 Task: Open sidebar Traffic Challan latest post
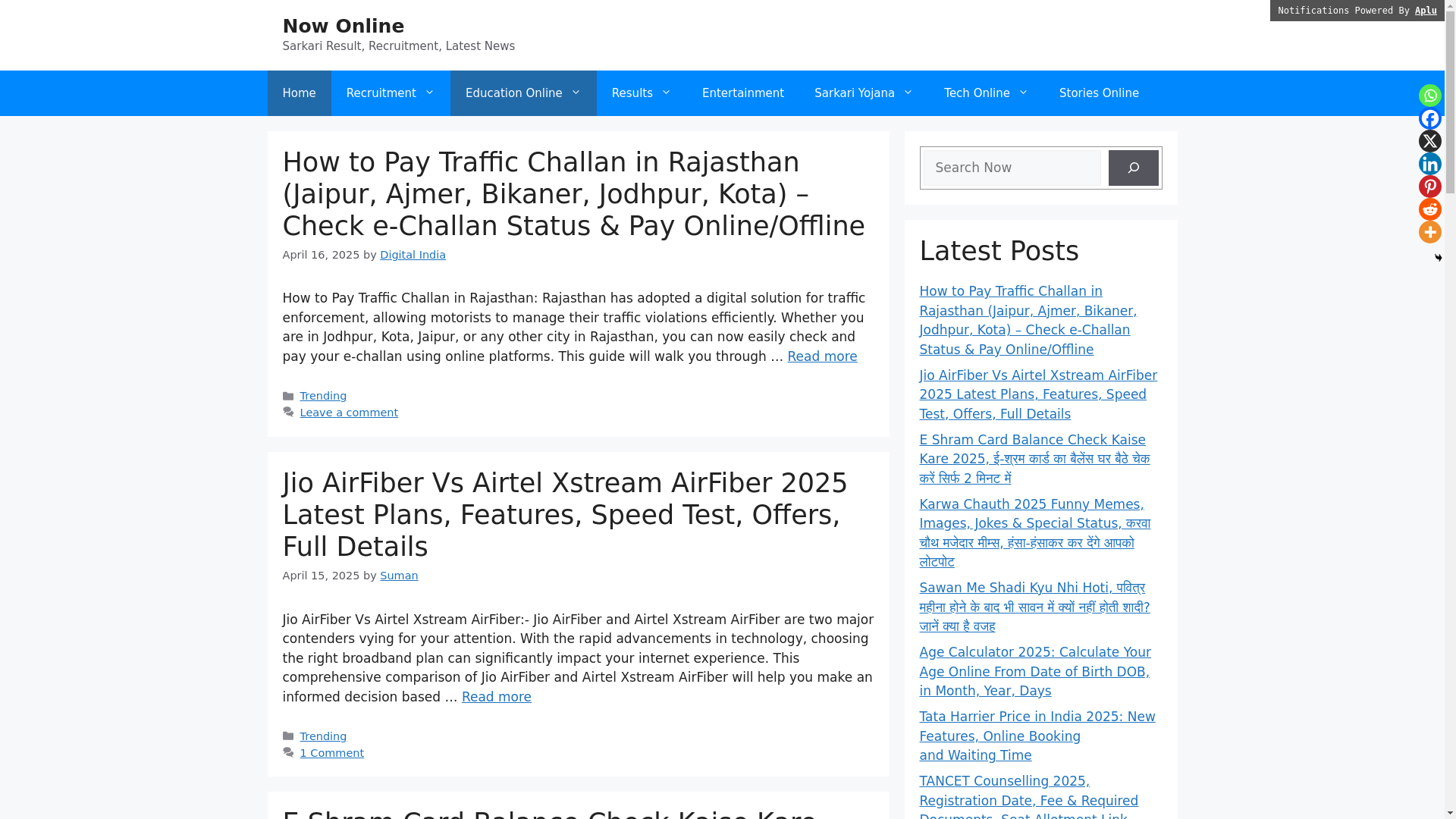click(1028, 320)
